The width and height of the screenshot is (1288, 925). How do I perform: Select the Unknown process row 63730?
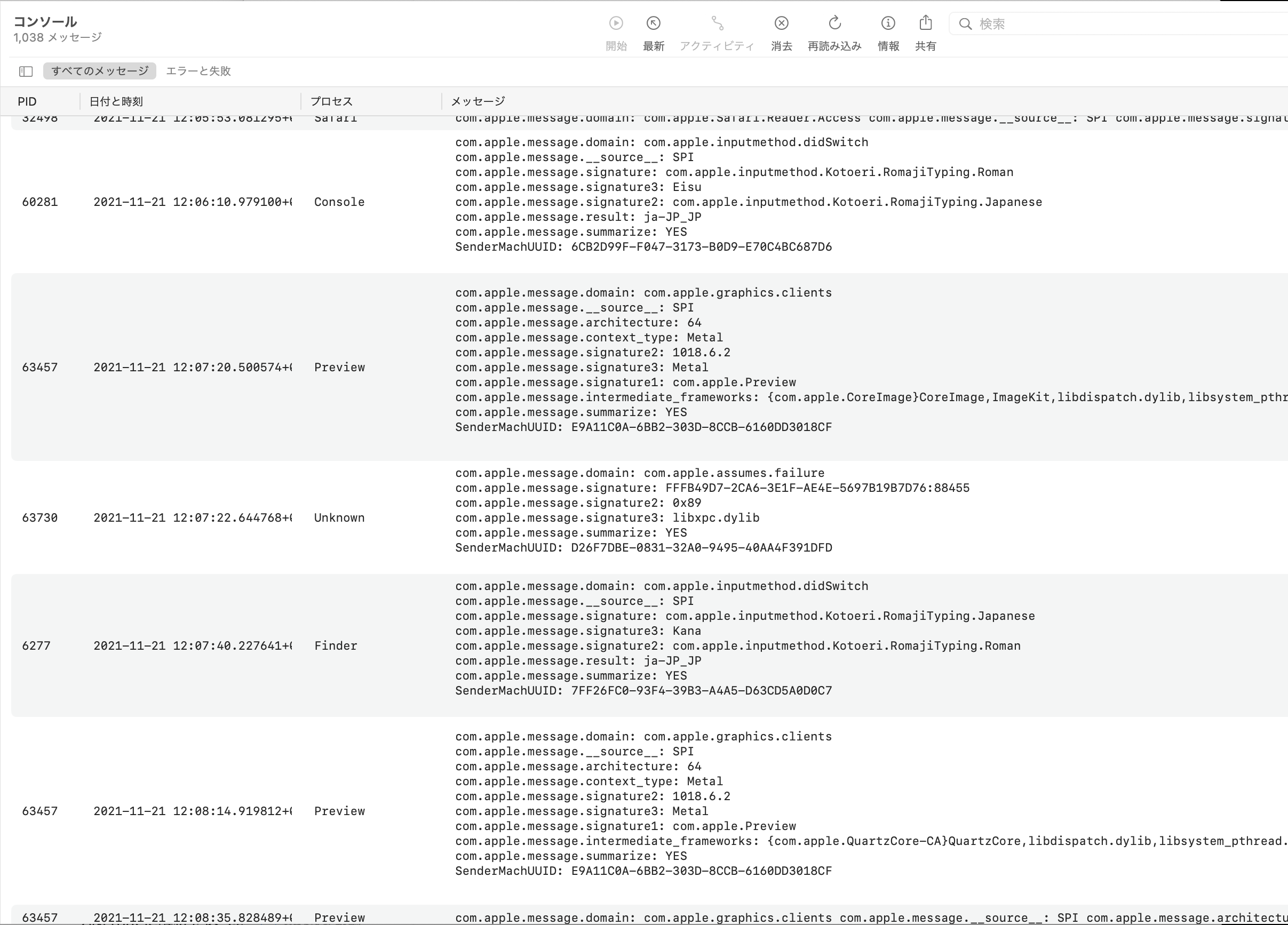point(339,518)
